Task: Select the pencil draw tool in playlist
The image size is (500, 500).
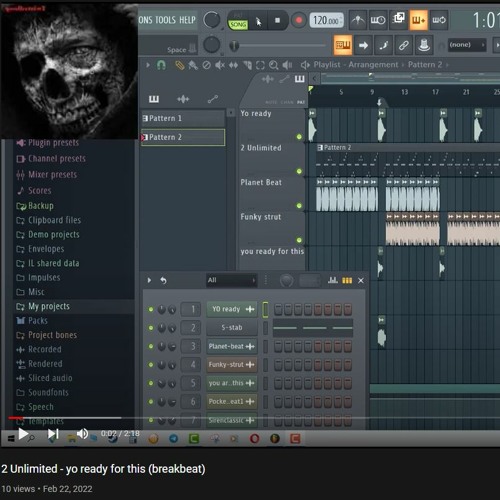Action: coord(180,65)
